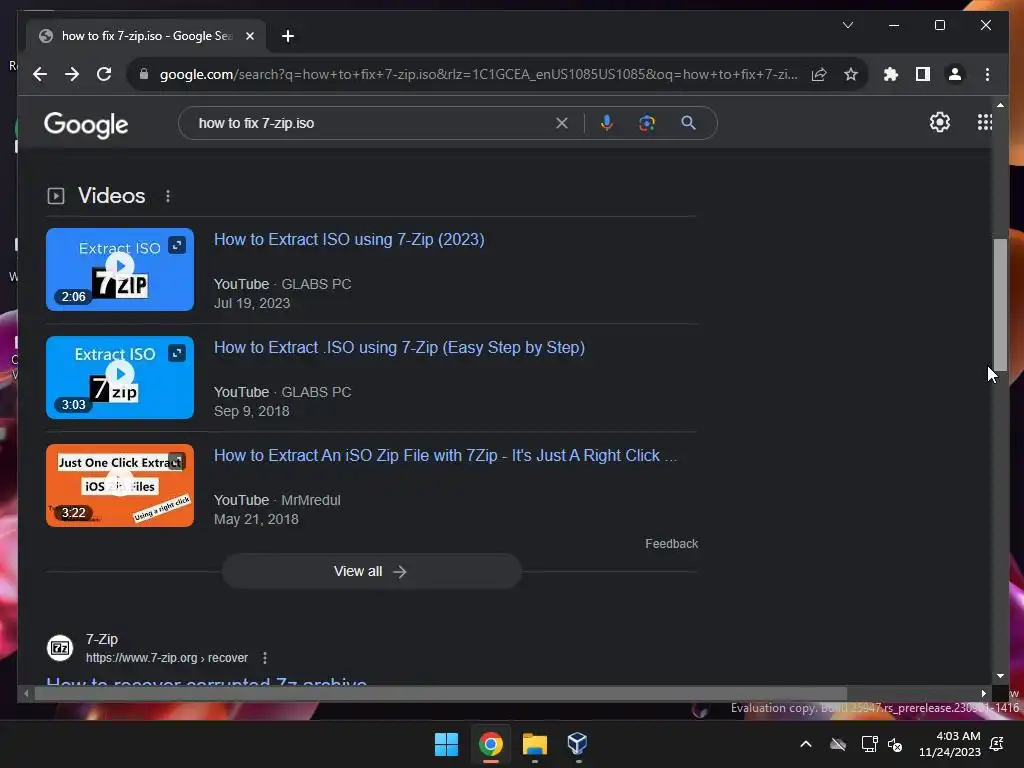
Task: Click the Chrome taskbar icon
Action: pyautogui.click(x=491, y=744)
